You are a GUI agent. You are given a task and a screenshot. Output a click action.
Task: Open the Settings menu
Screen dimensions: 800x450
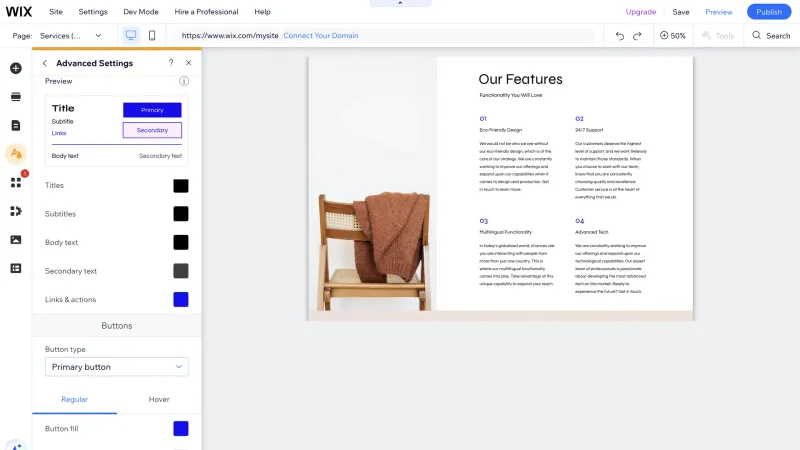coord(93,12)
